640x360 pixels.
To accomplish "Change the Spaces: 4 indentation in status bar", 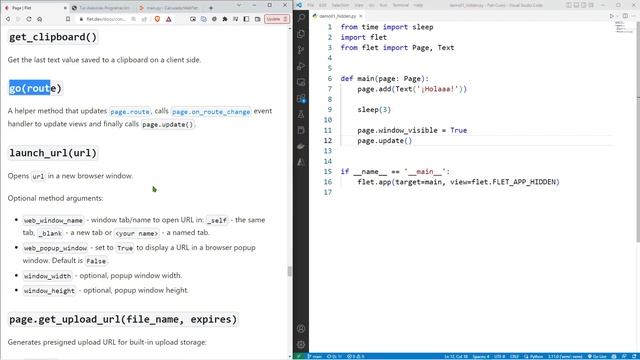I will [481, 356].
